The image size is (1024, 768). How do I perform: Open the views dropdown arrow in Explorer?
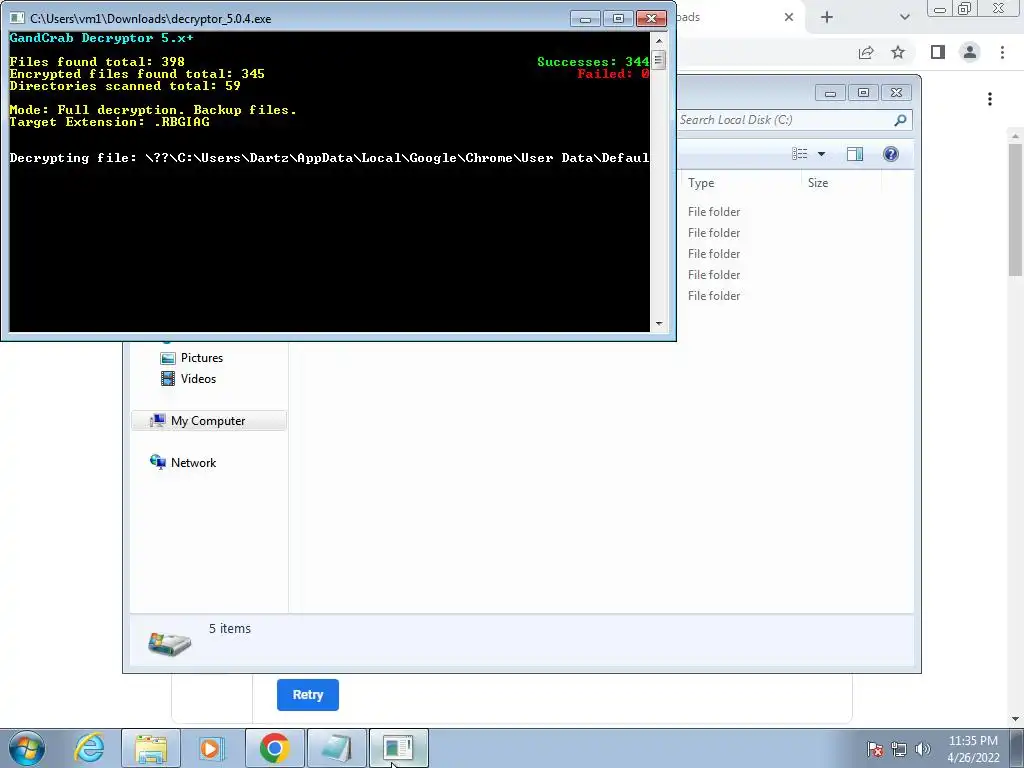click(x=822, y=154)
